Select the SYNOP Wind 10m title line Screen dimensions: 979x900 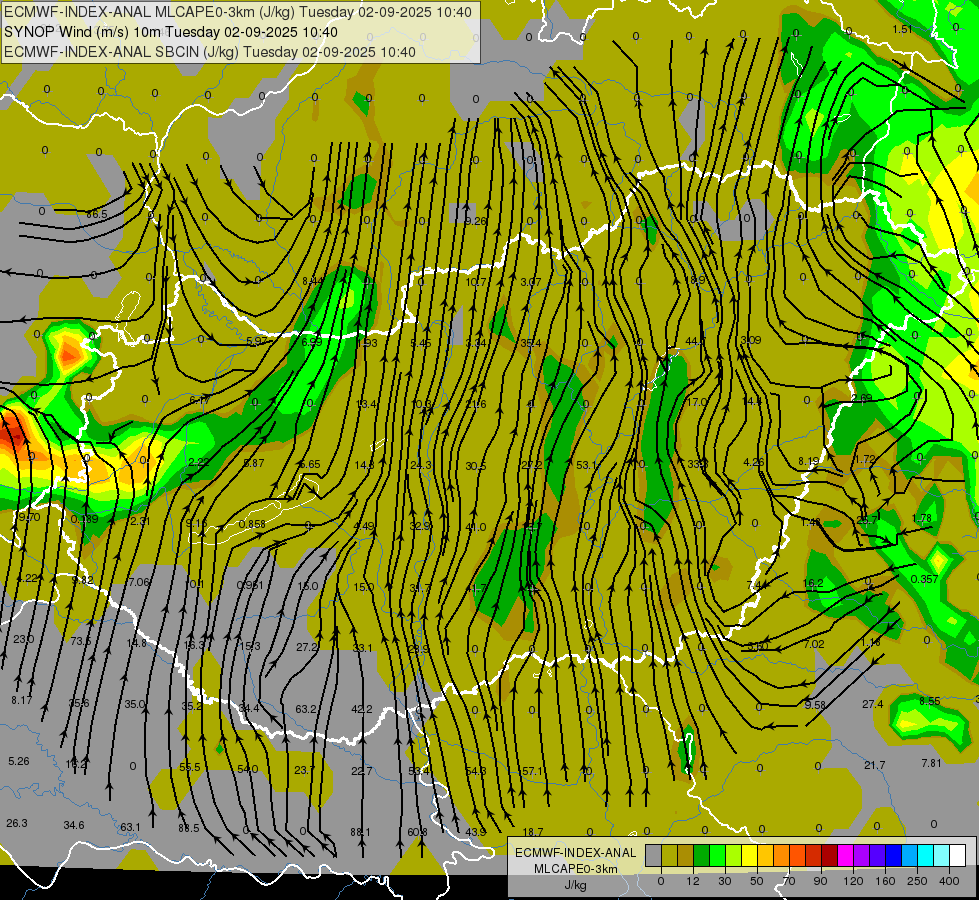170,32
